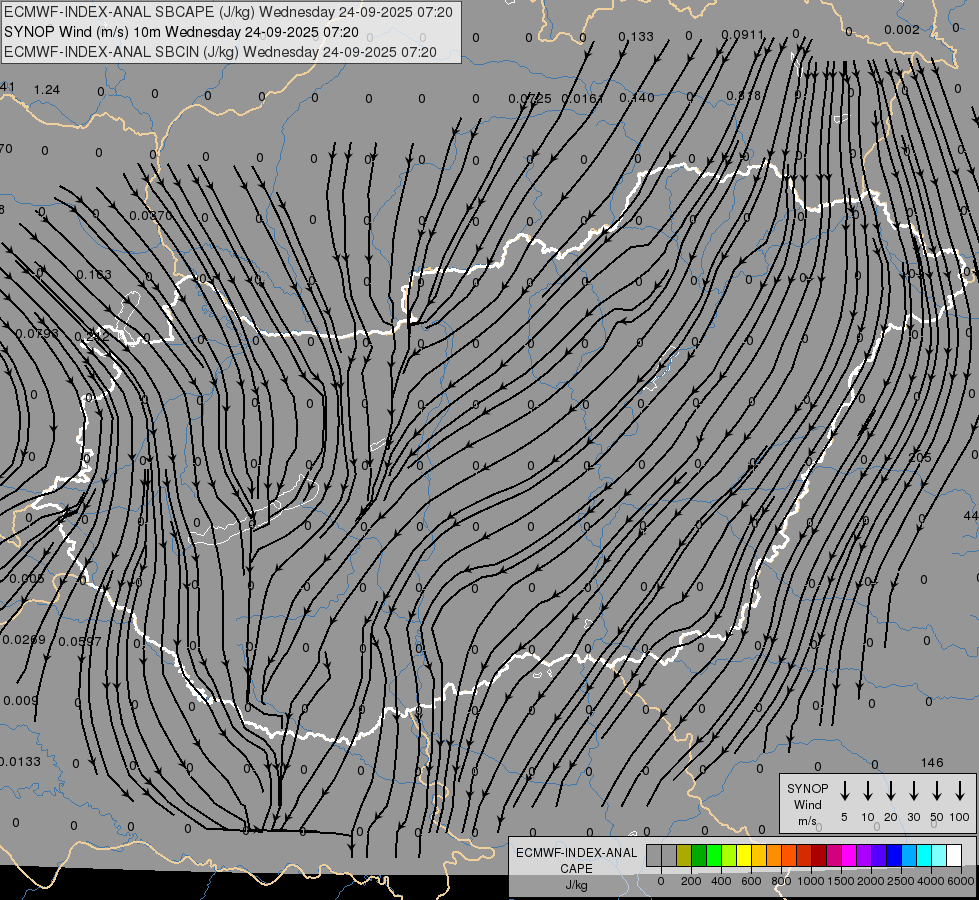
Task: Pick the pure blue CAPE scale swatch
Action: pyautogui.click(x=894, y=855)
